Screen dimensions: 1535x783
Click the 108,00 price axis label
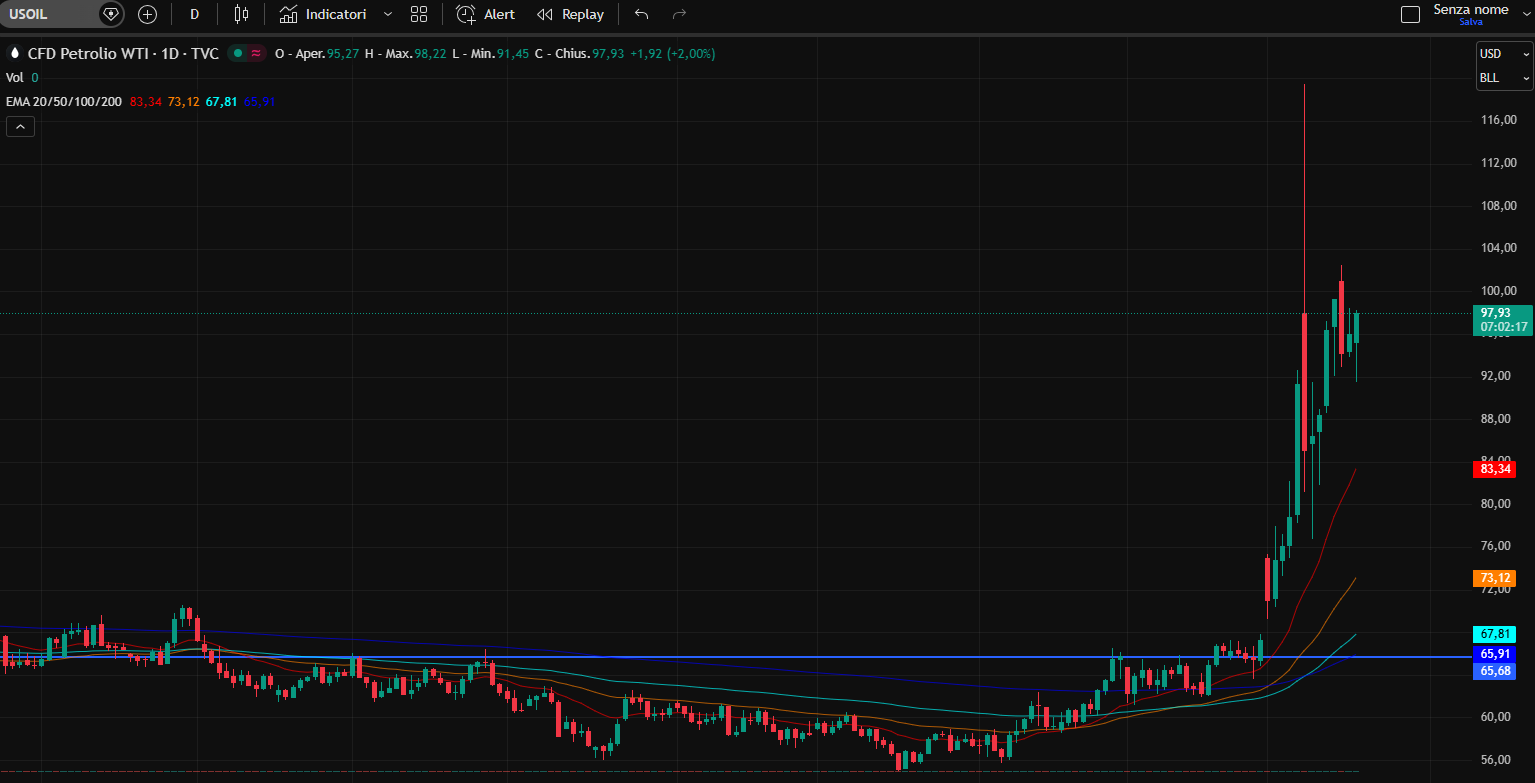pos(1498,206)
